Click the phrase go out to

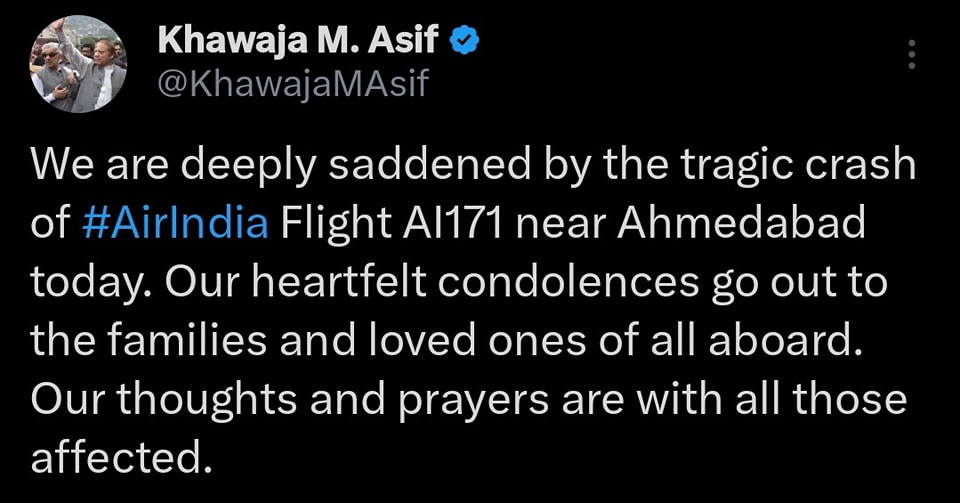pos(798,285)
